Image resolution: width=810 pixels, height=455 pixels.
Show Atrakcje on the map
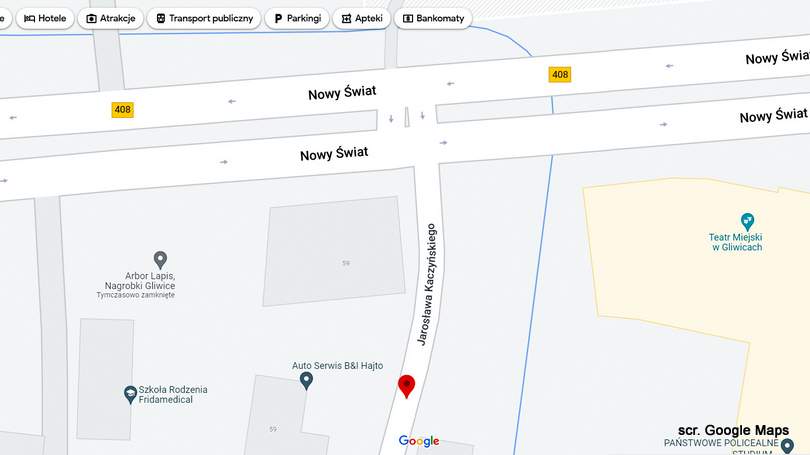111,18
